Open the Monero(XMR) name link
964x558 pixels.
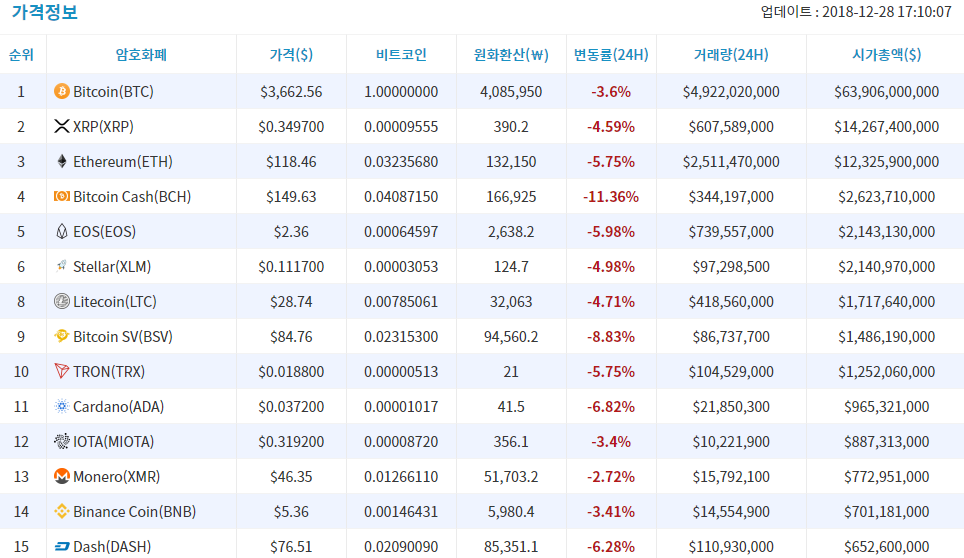pyautogui.click(x=117, y=477)
